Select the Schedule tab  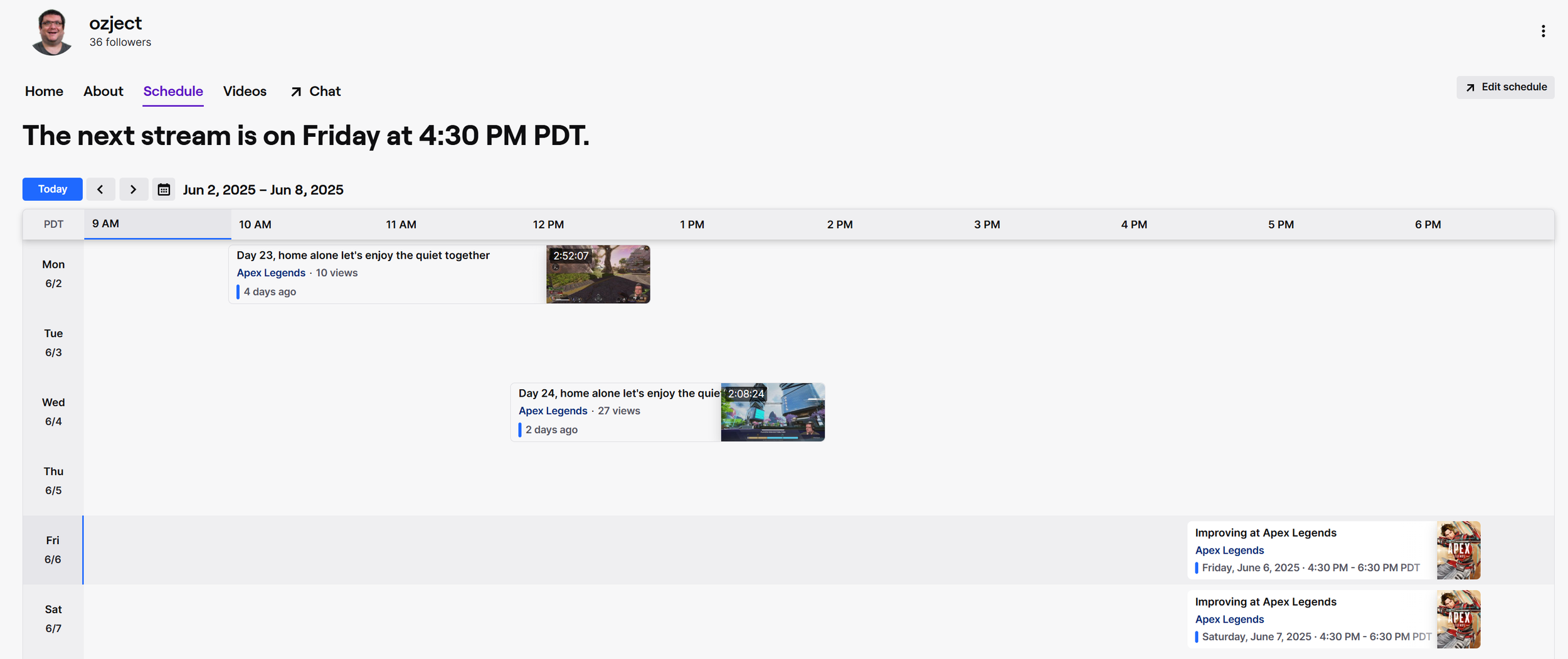(173, 91)
